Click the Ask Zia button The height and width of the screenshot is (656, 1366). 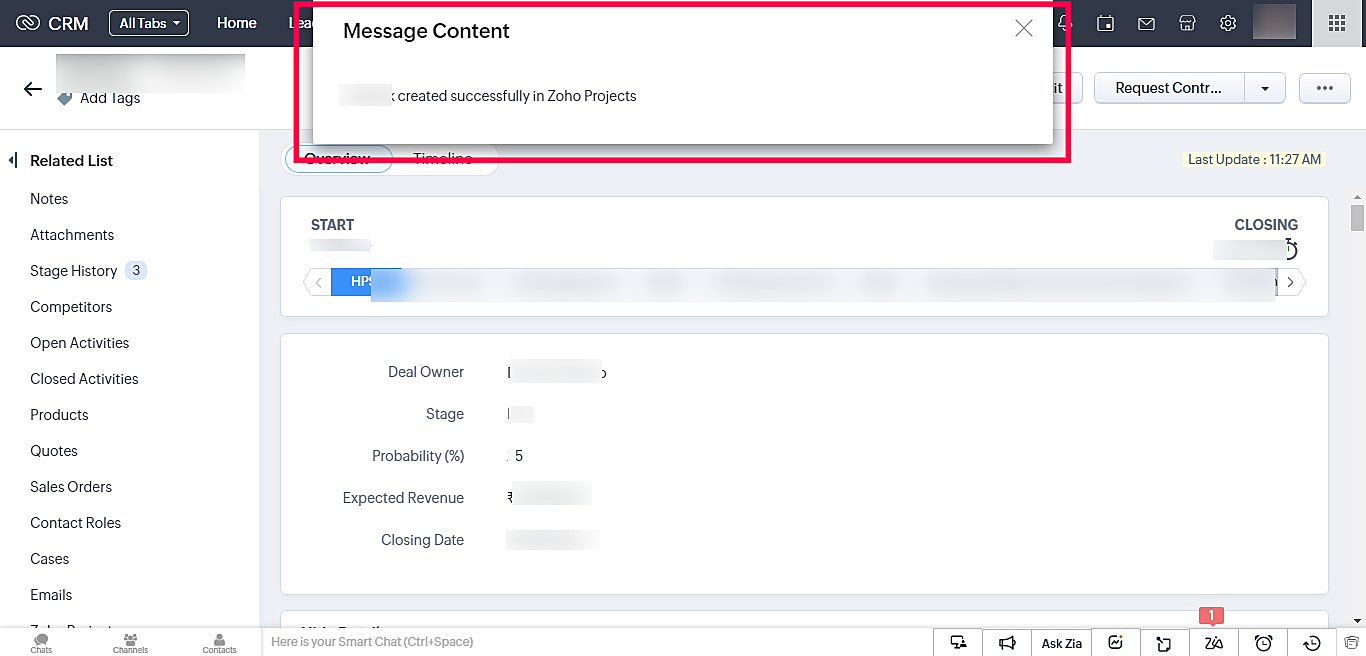pyautogui.click(x=1062, y=643)
